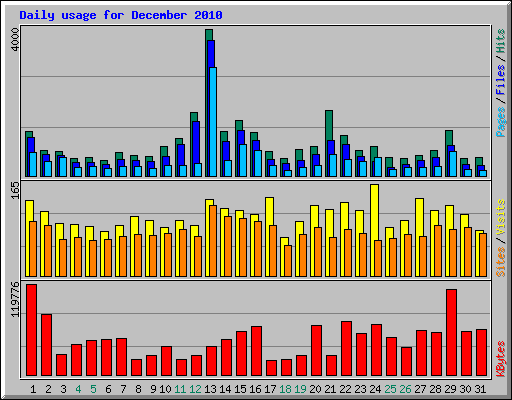512x400 pixels.
Task: Click the red KBytes bar for day 1
Action: [31, 330]
